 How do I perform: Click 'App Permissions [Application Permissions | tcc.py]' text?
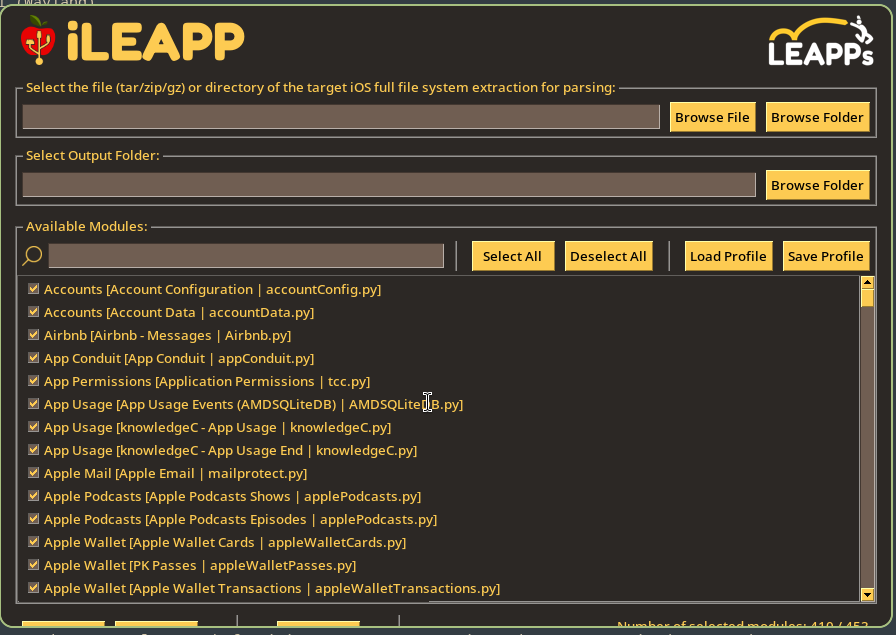click(207, 382)
